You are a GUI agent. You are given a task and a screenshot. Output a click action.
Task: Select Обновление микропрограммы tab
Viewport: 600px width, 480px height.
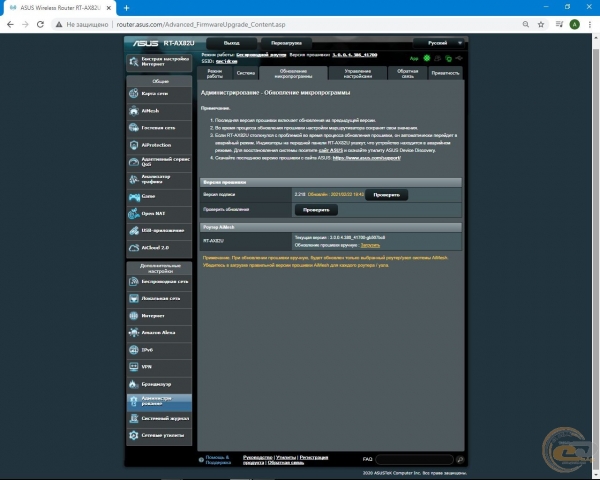293,73
